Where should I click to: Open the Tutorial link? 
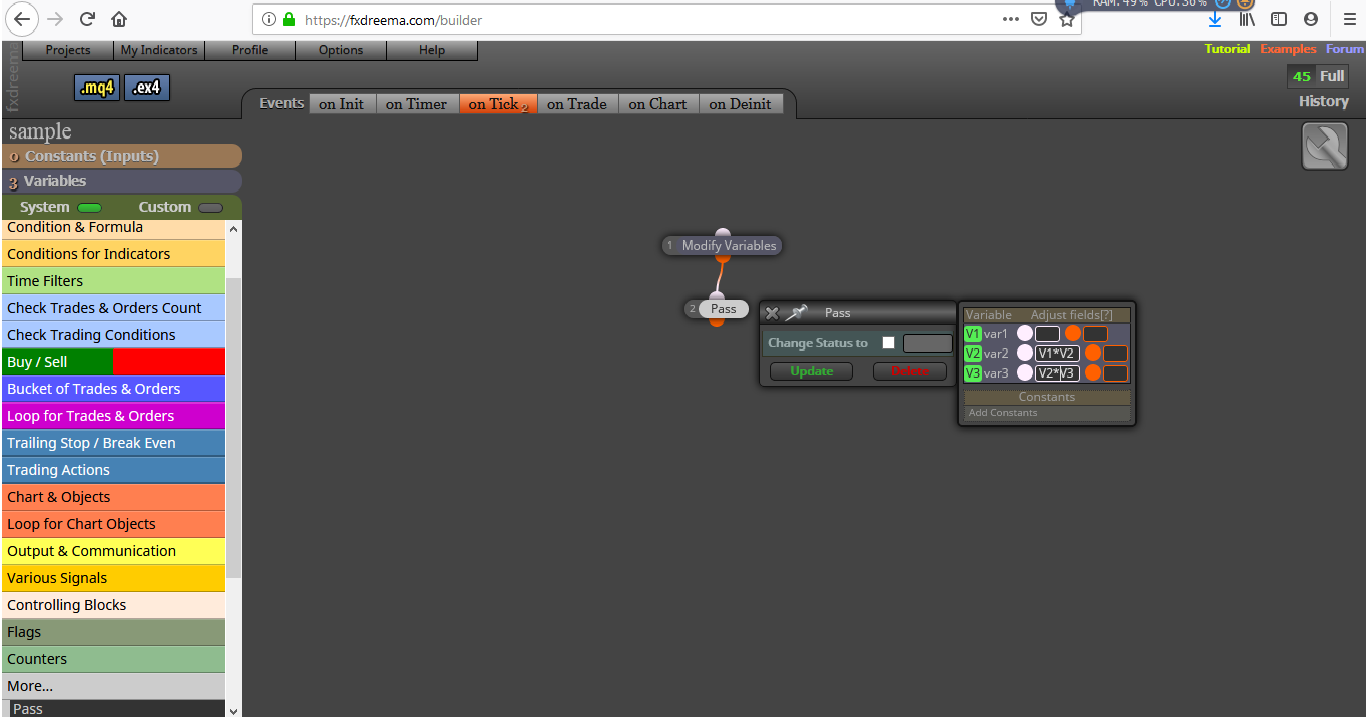(x=1227, y=49)
